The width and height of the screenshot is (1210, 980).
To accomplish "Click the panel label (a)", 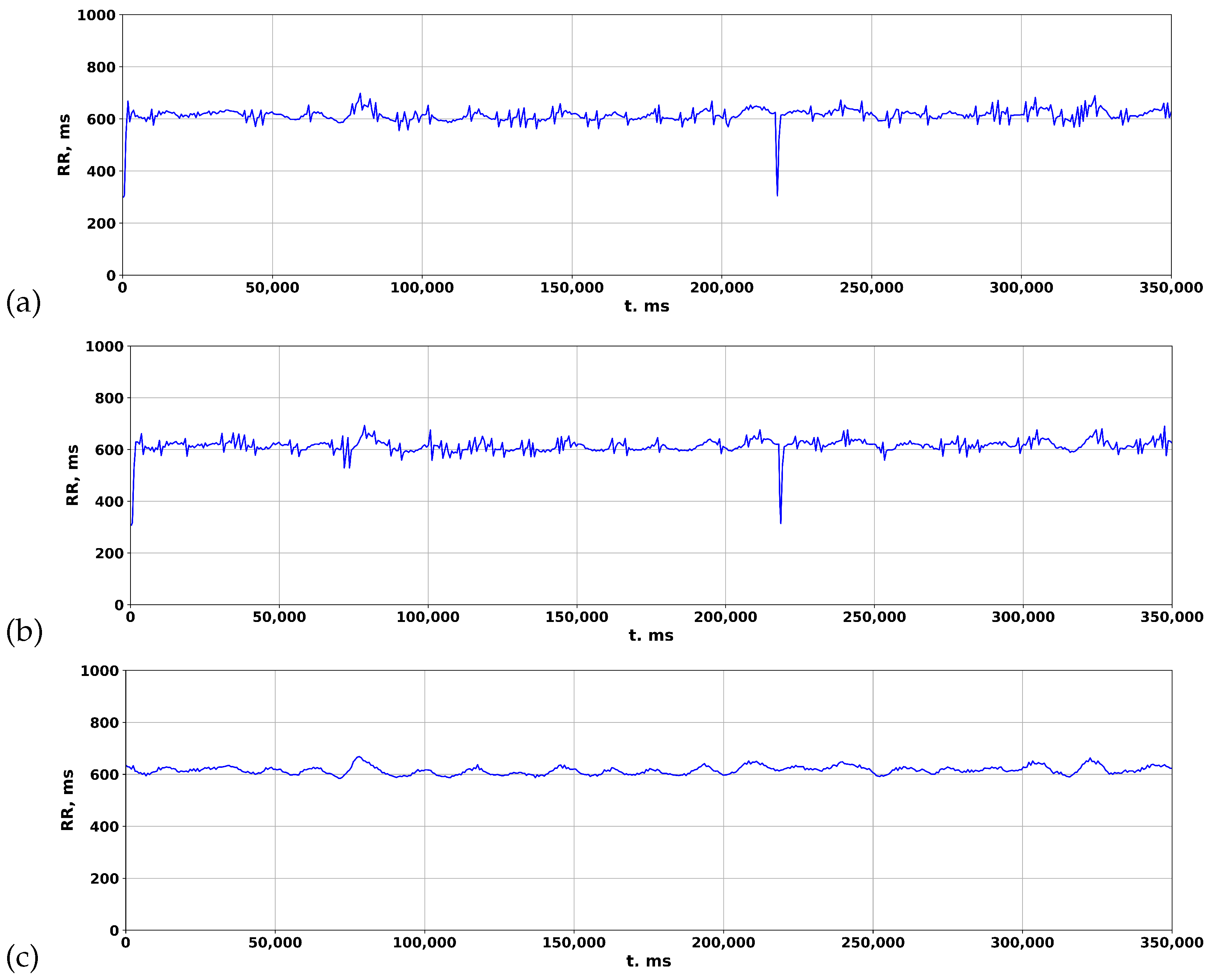I will [23, 303].
